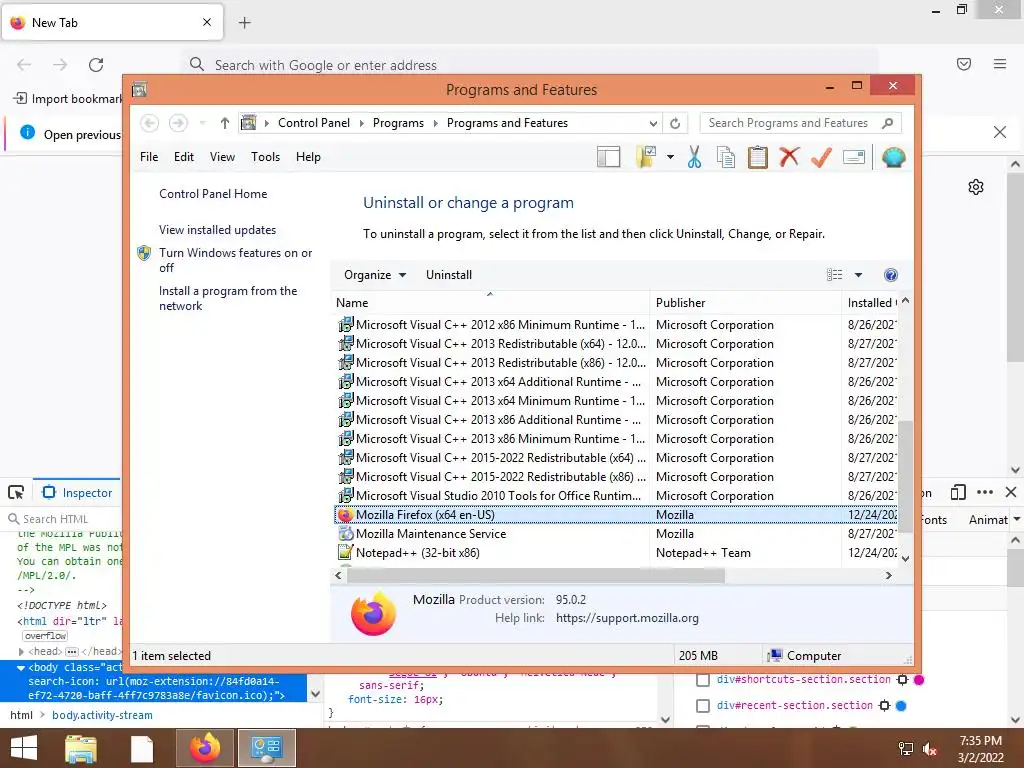Expand the head node in DevTools markup
The width and height of the screenshot is (1024, 768).
22,652
